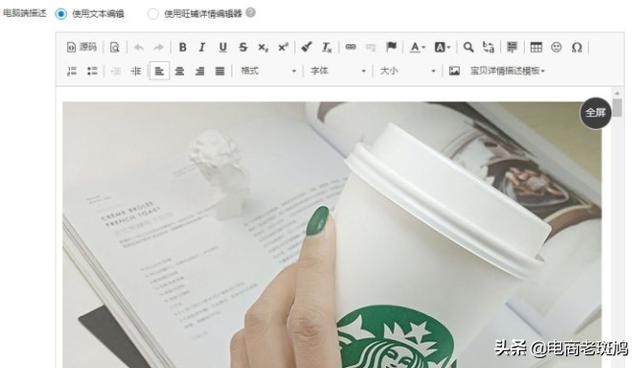This screenshot has height=368, width=640.
Task: Open the 大小 size dropdown
Action: (x=408, y=71)
